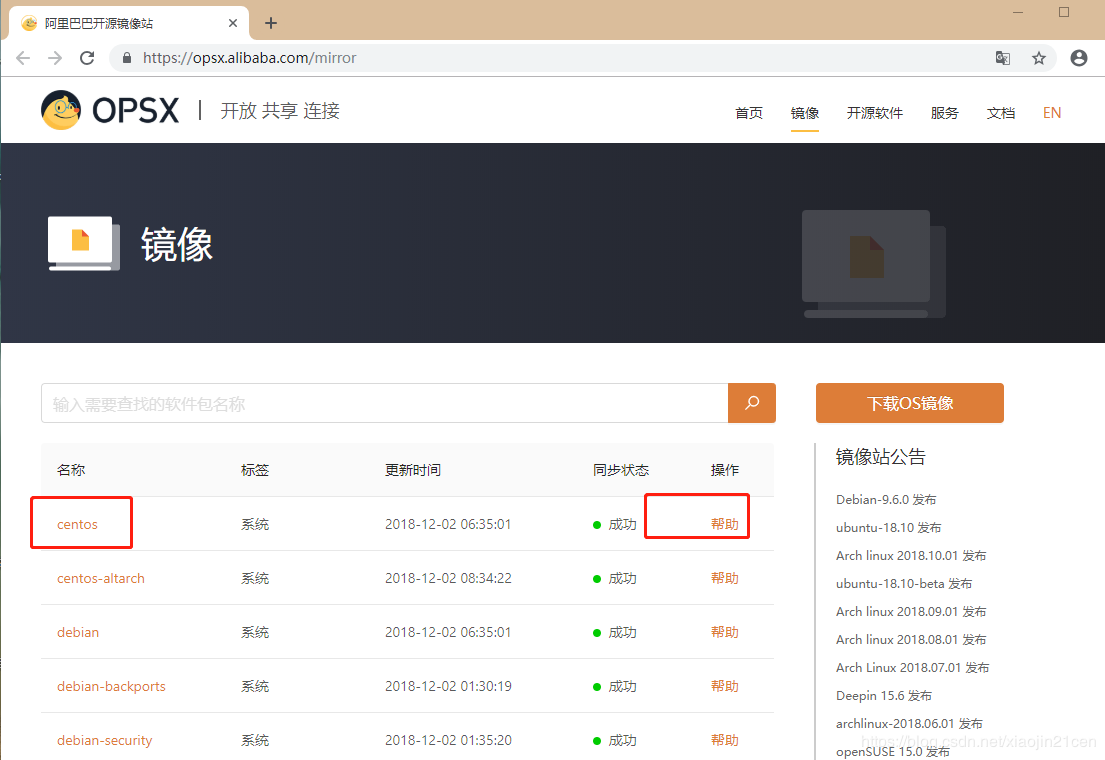Open the centos mirror link

77,524
